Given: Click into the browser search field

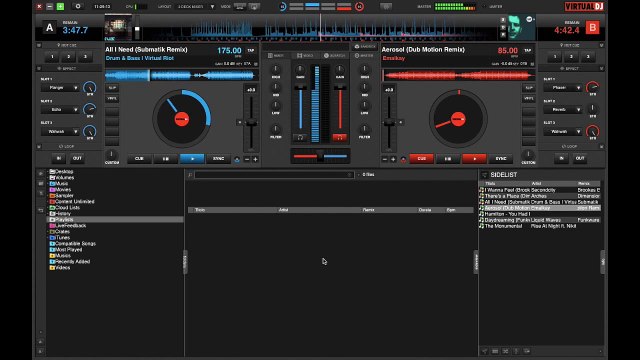Looking at the screenshot, I should (x=274, y=175).
